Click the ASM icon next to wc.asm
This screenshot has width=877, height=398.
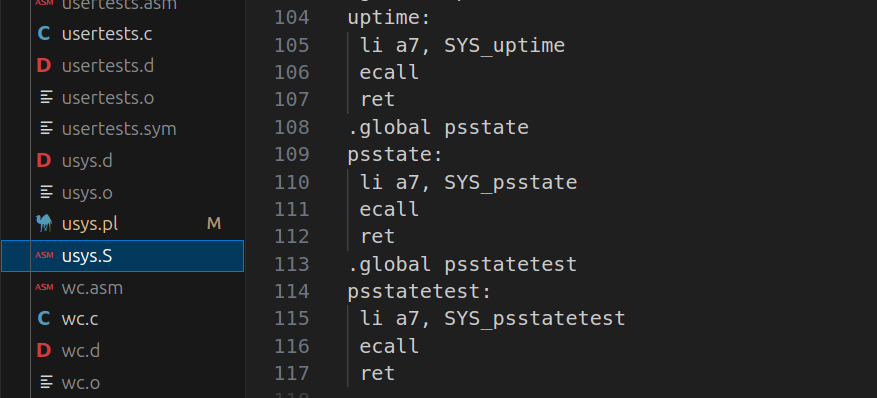44,287
